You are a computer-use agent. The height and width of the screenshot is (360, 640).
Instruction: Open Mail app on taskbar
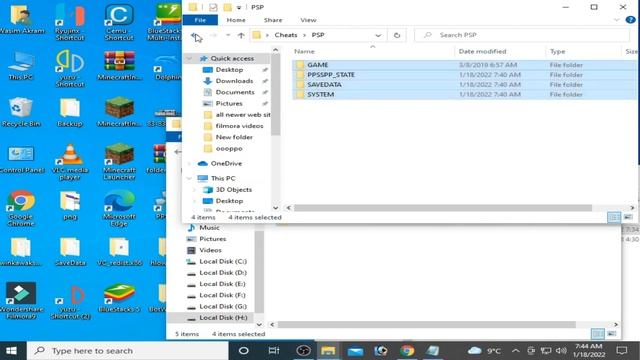355,351
